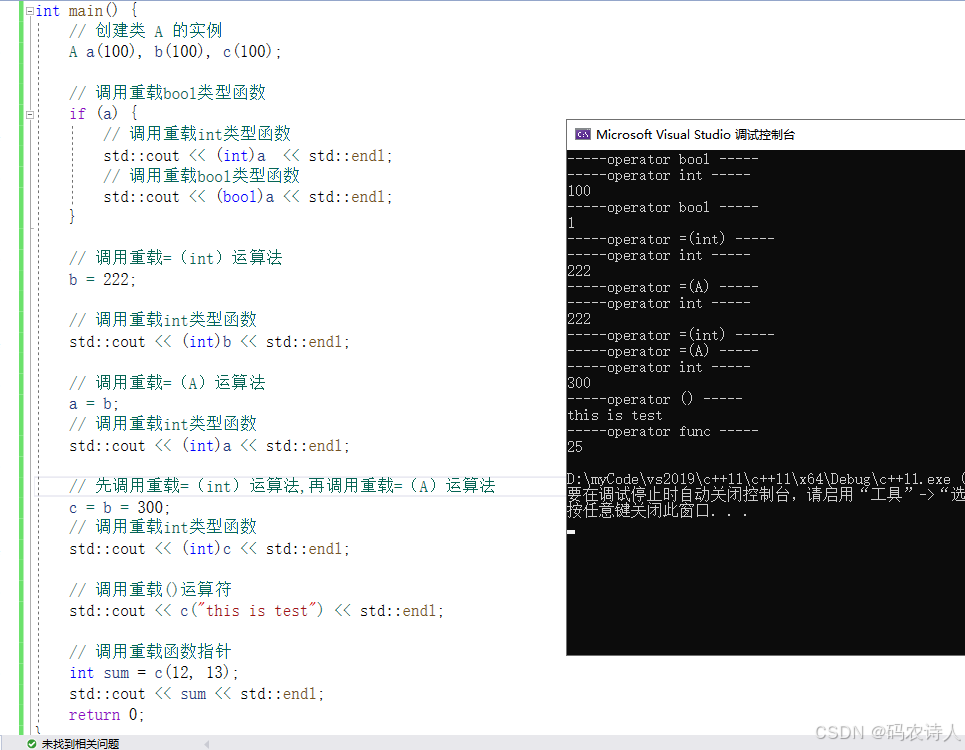Click the line with c("this is test")

pos(256,611)
